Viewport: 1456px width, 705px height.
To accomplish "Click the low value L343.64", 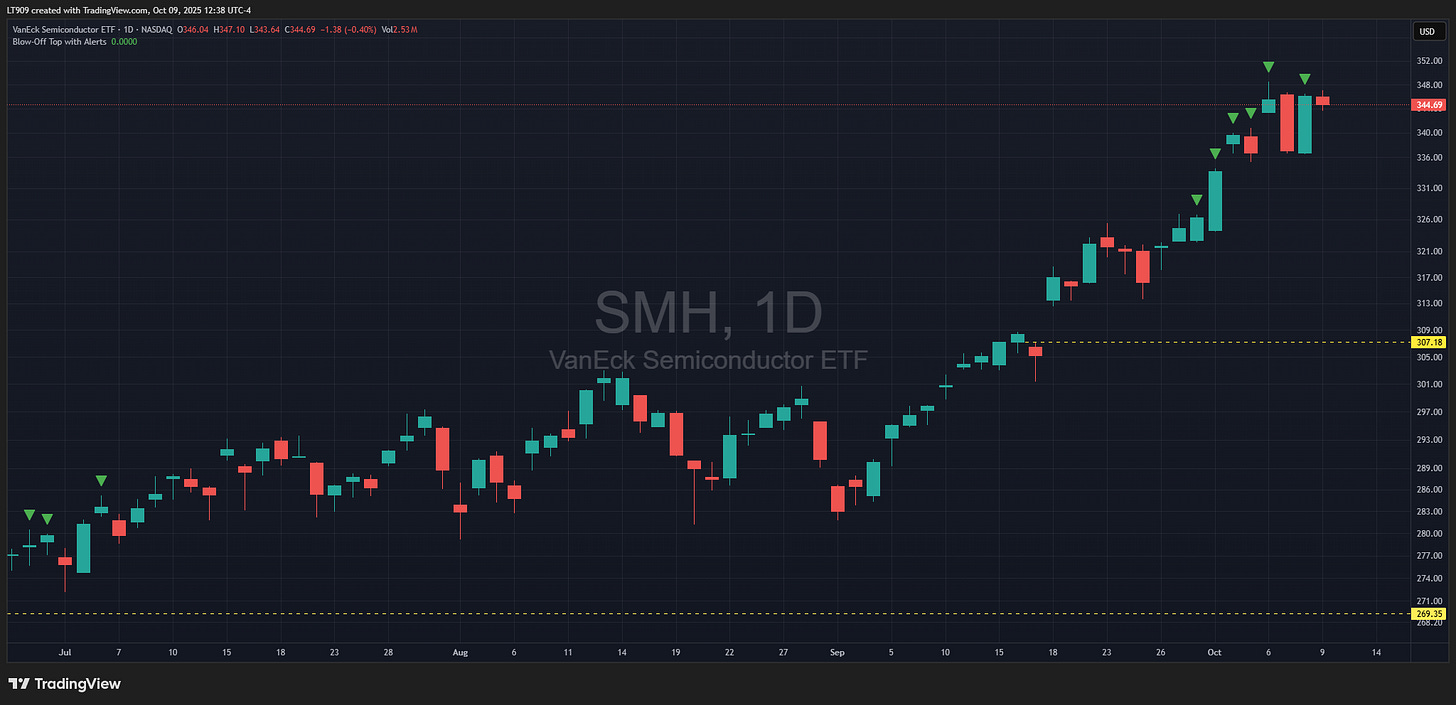I will pyautogui.click(x=264, y=30).
